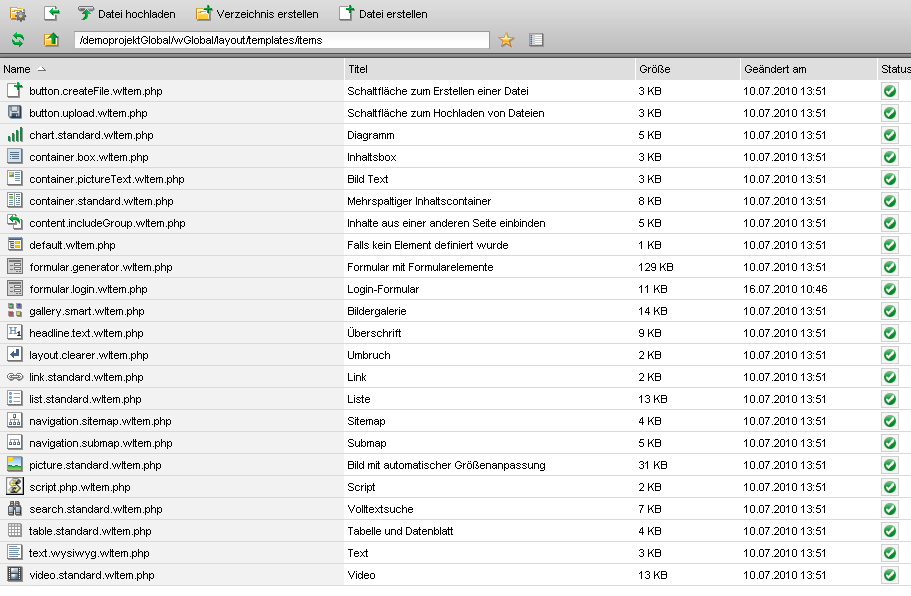
Task: Go up one directory with folder arrow icon
Action: click(x=52, y=40)
